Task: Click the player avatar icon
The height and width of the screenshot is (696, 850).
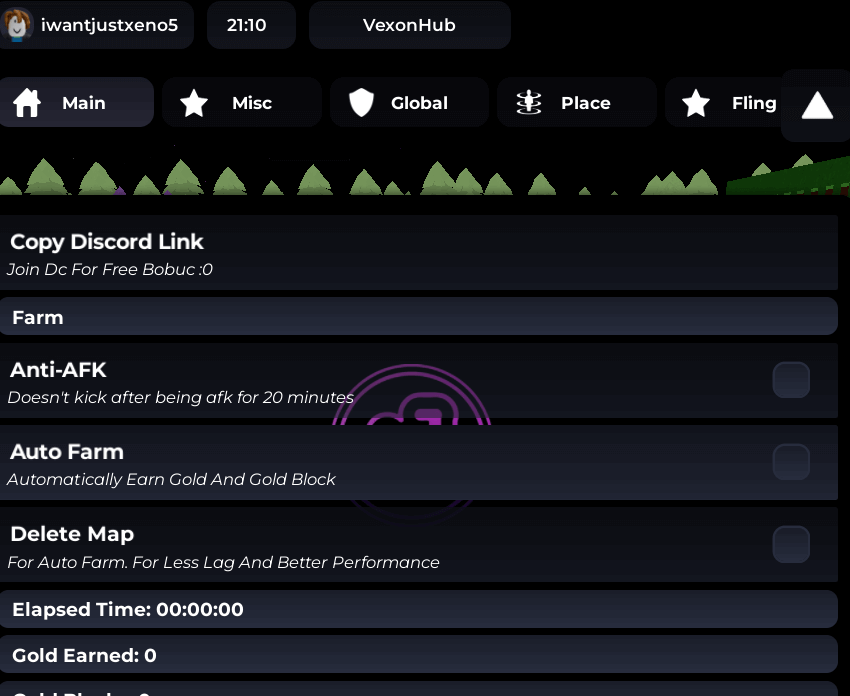Action: click(17, 24)
